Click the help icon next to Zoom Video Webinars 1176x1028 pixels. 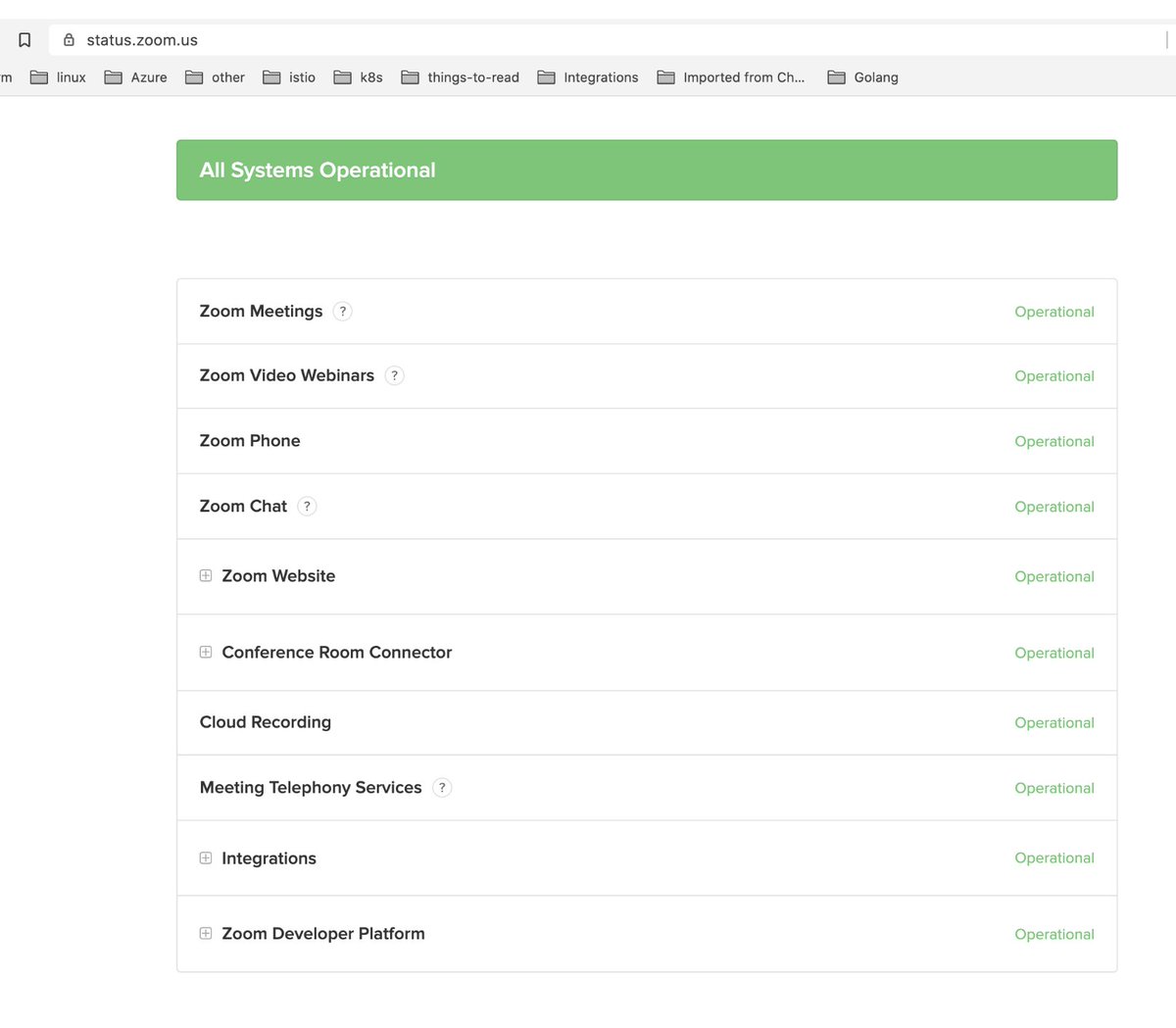(x=394, y=375)
